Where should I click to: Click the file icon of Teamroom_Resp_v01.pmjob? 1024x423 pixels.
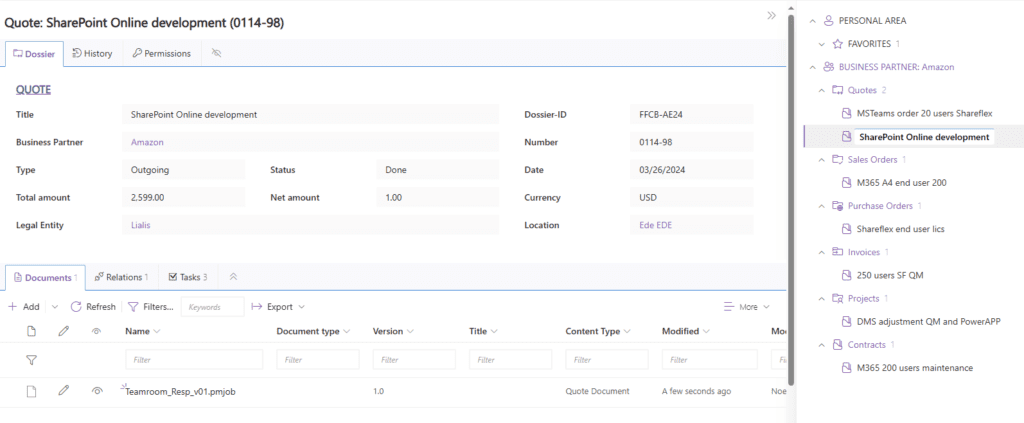pyautogui.click(x=31, y=391)
